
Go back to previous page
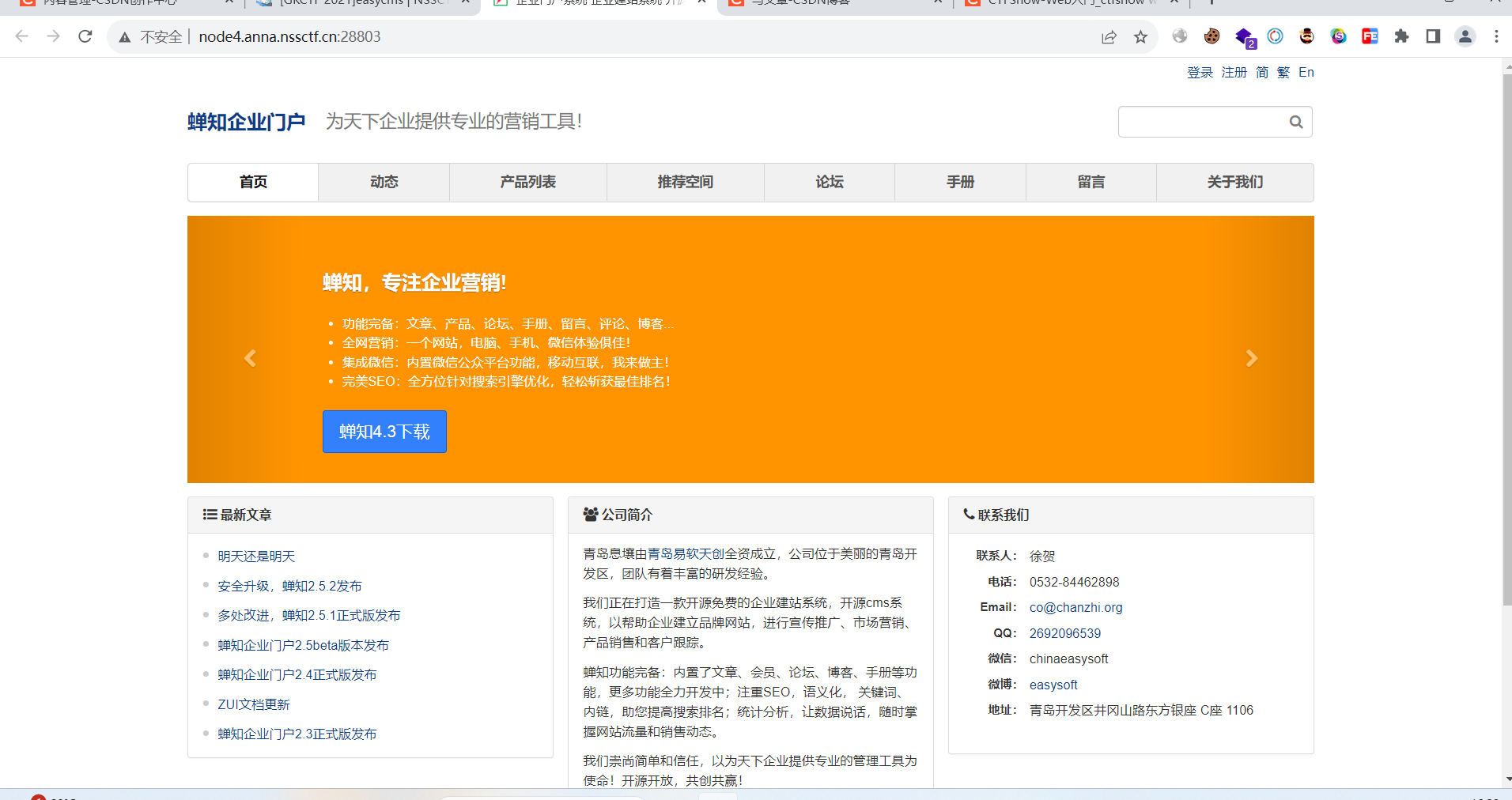tap(22, 36)
